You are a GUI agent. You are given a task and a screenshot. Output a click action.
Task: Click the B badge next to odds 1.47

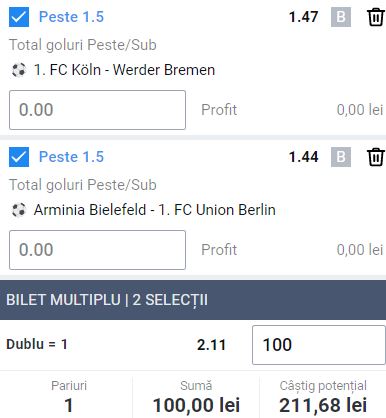click(341, 17)
